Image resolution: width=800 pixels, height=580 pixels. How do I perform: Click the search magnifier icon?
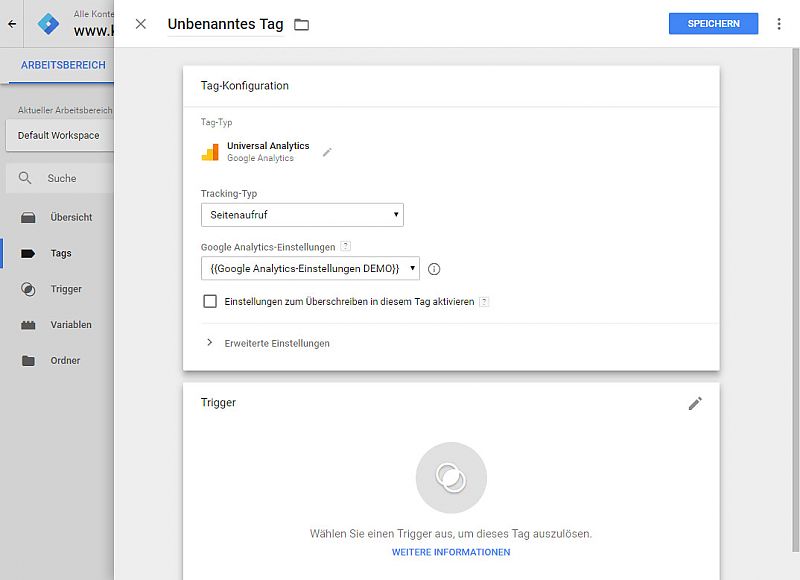(25, 178)
